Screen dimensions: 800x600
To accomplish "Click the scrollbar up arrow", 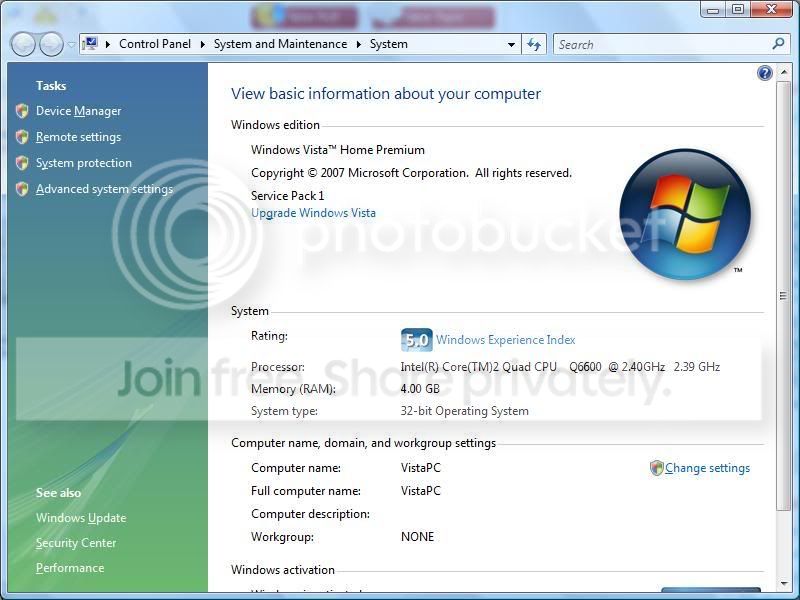I will point(783,73).
